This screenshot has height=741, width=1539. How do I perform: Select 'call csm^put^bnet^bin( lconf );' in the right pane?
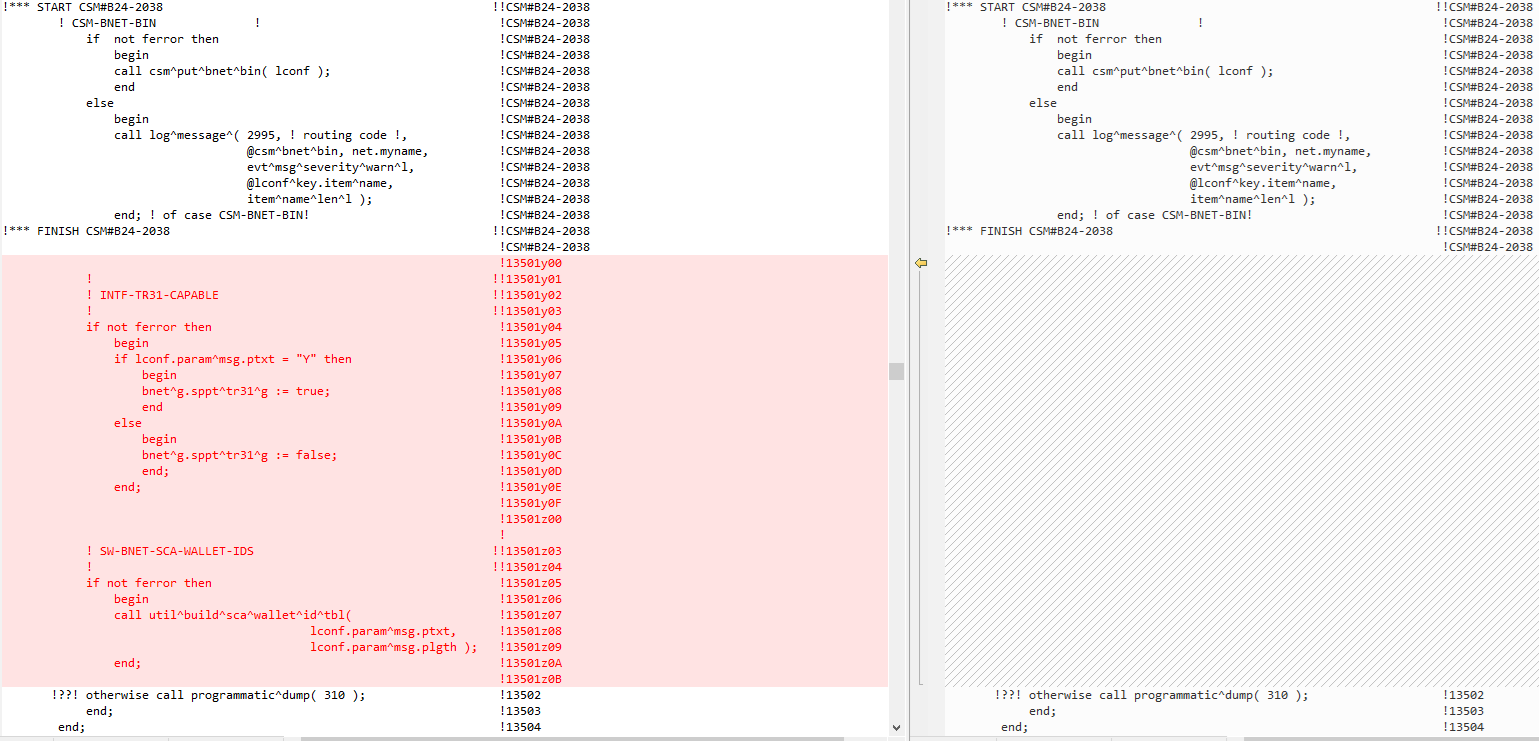click(x=1165, y=71)
